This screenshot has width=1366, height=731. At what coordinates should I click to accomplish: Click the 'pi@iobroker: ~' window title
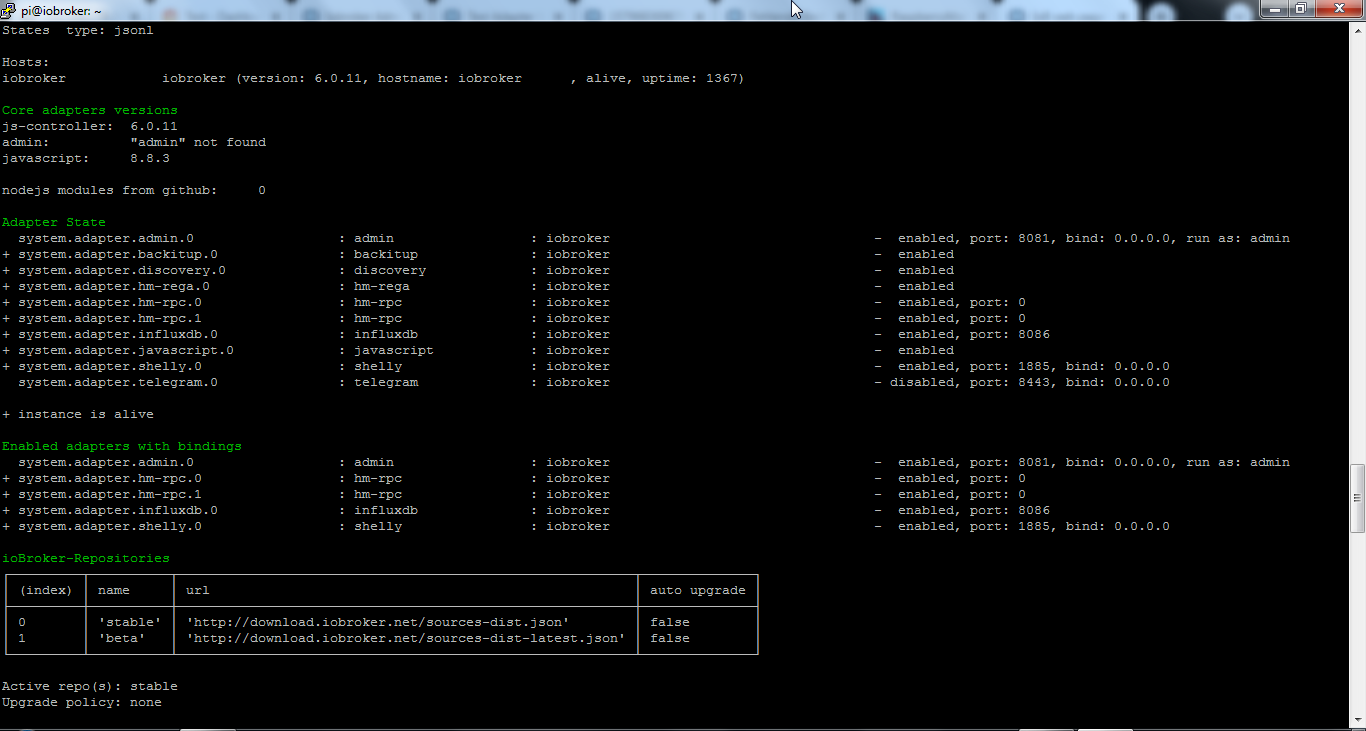pos(62,10)
